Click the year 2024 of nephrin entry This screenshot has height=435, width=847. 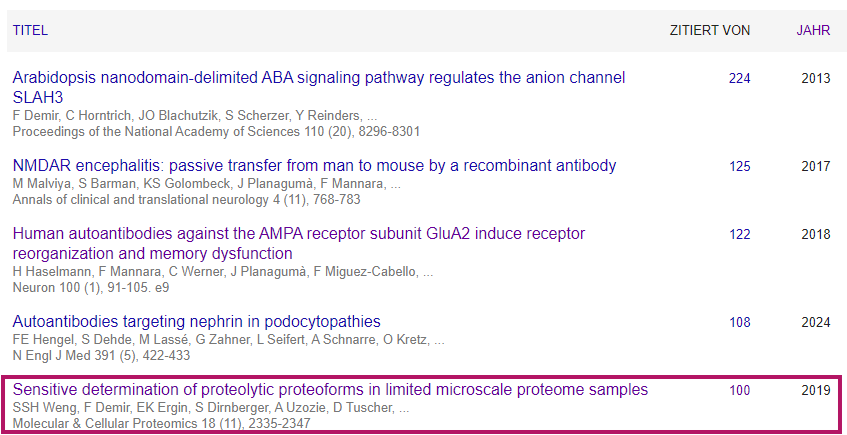click(x=816, y=323)
